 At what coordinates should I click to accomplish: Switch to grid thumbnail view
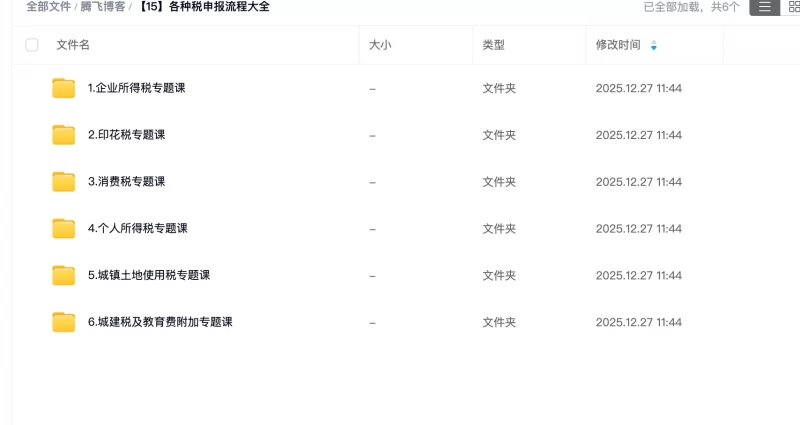(x=793, y=7)
